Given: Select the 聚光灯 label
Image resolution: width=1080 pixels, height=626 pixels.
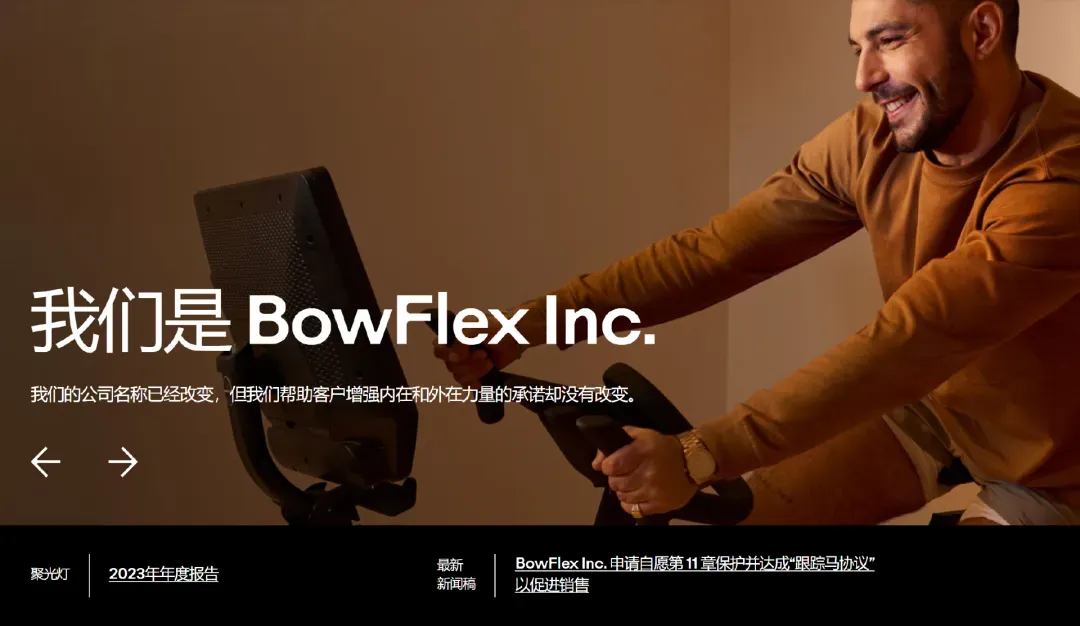Looking at the screenshot, I should click(x=50, y=574).
